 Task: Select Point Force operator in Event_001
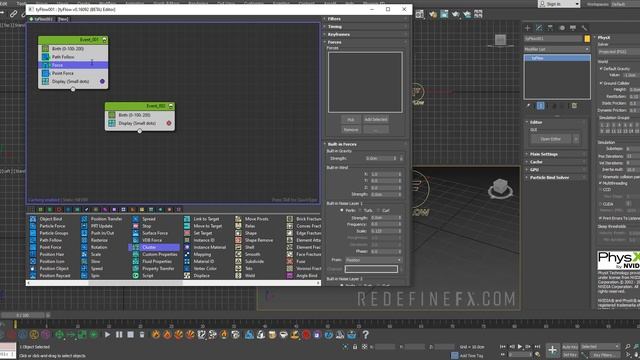pos(73,73)
